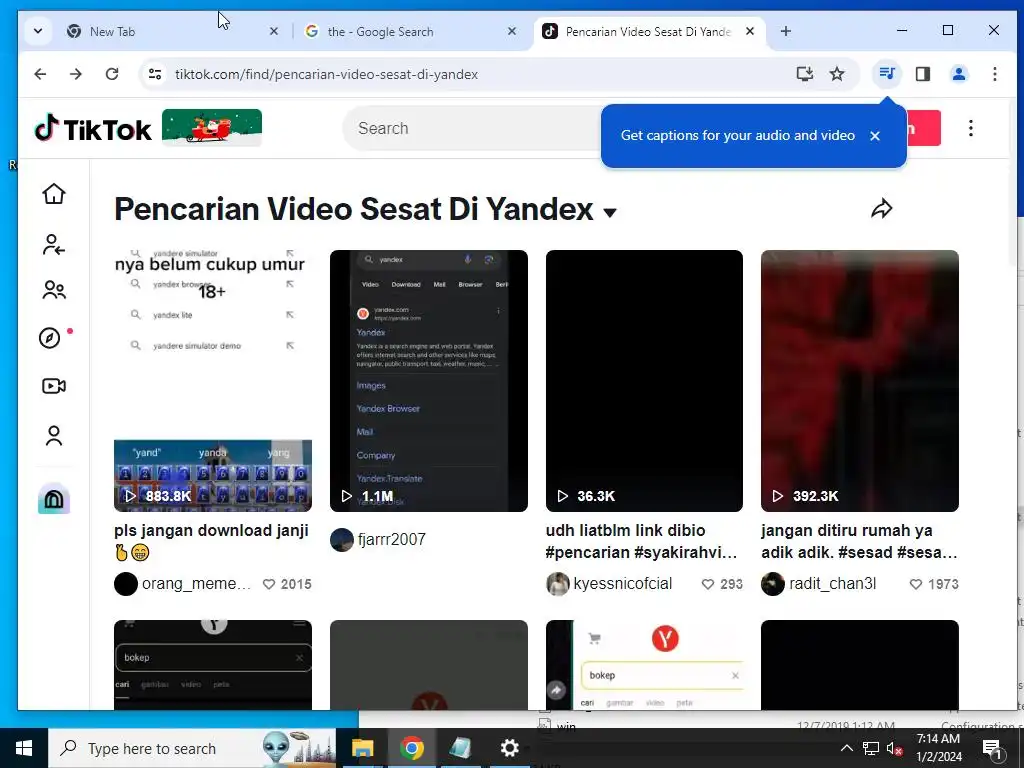Open the LIVE camera sidebar icon
This screenshot has width=1024, height=768.
(54, 386)
